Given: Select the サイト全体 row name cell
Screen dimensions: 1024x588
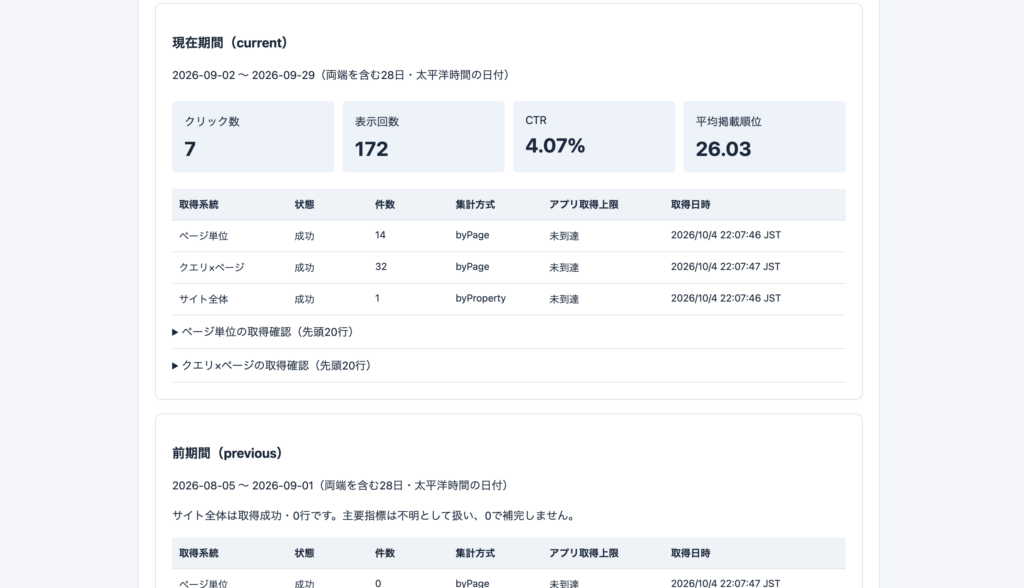Looking at the screenshot, I should coord(204,299).
